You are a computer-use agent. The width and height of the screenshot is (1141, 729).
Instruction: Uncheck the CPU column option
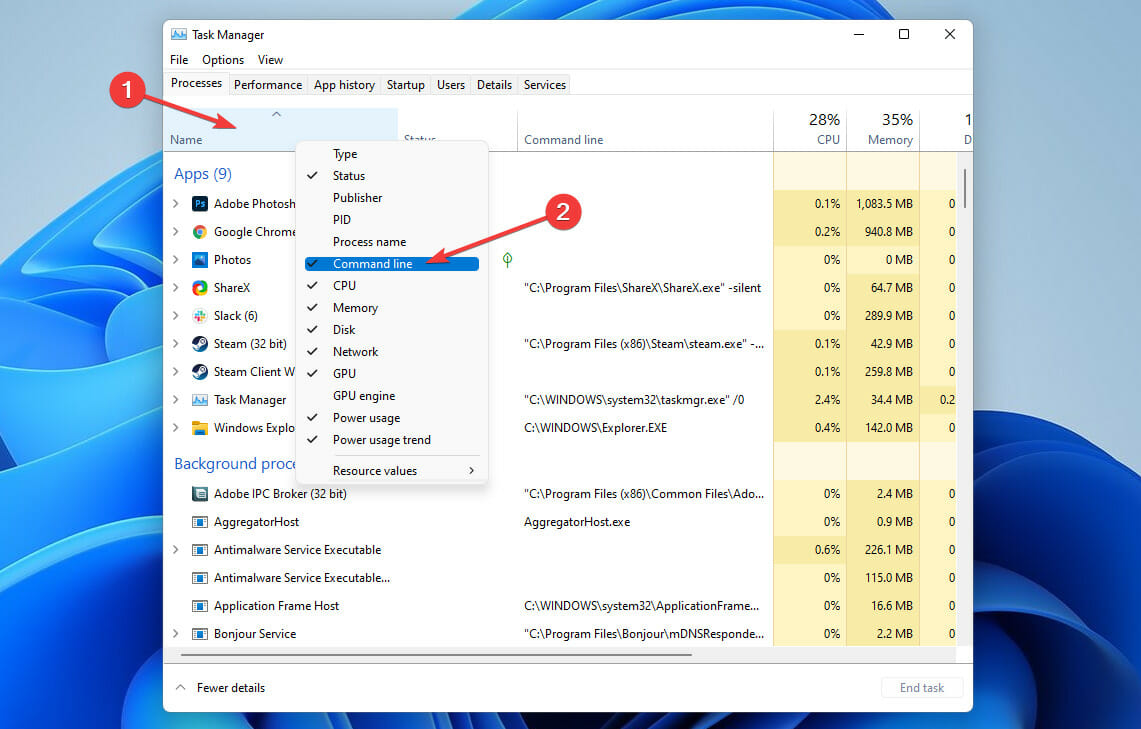391,286
